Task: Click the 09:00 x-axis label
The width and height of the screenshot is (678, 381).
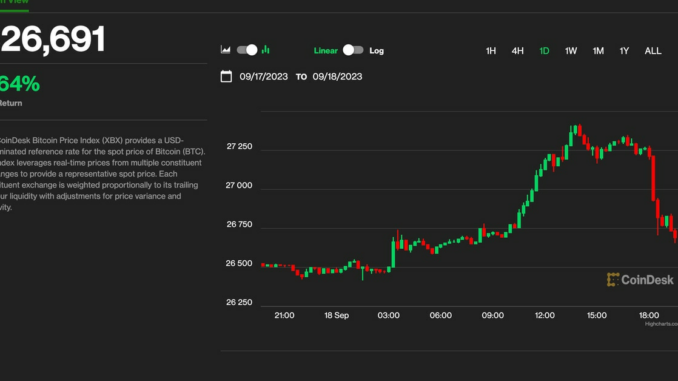Action: click(493, 315)
